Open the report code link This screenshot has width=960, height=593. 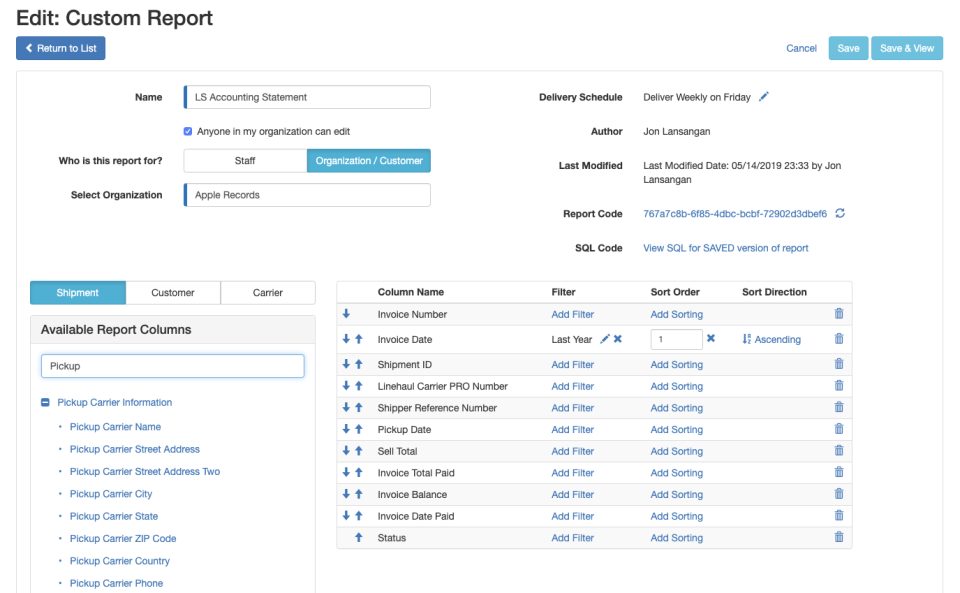735,214
